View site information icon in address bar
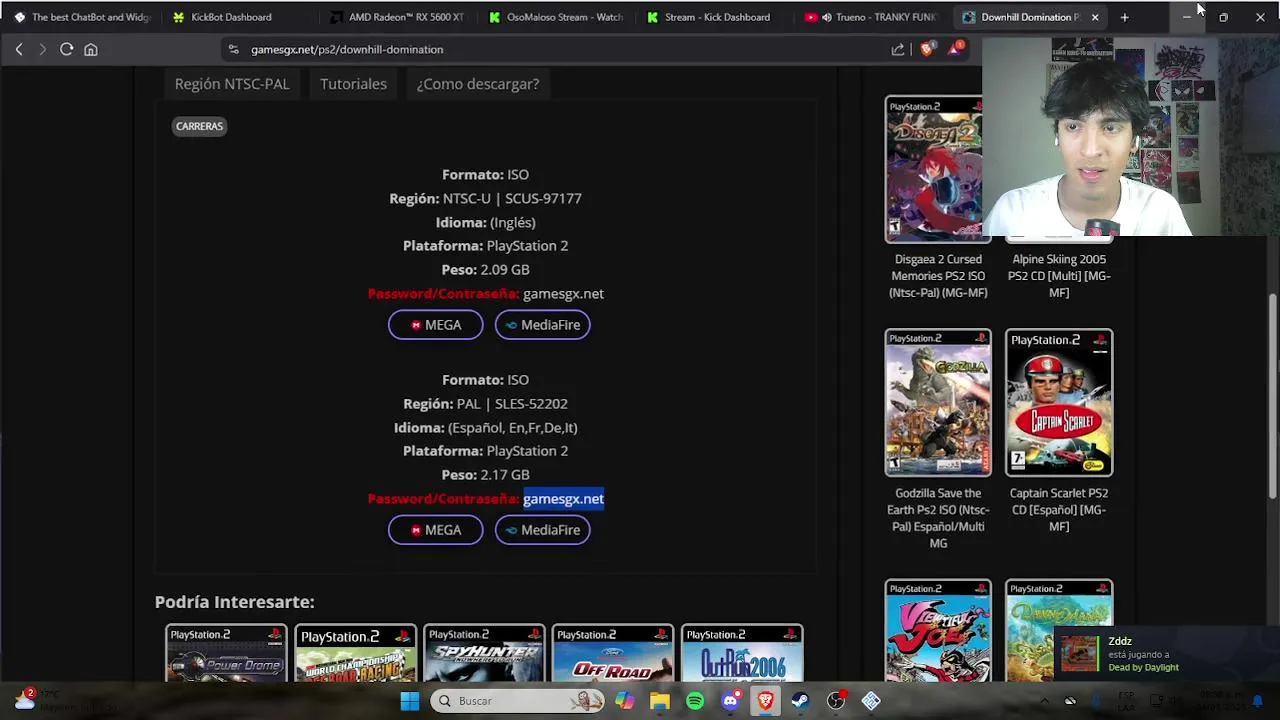Image resolution: width=1280 pixels, height=720 pixels. click(x=233, y=49)
